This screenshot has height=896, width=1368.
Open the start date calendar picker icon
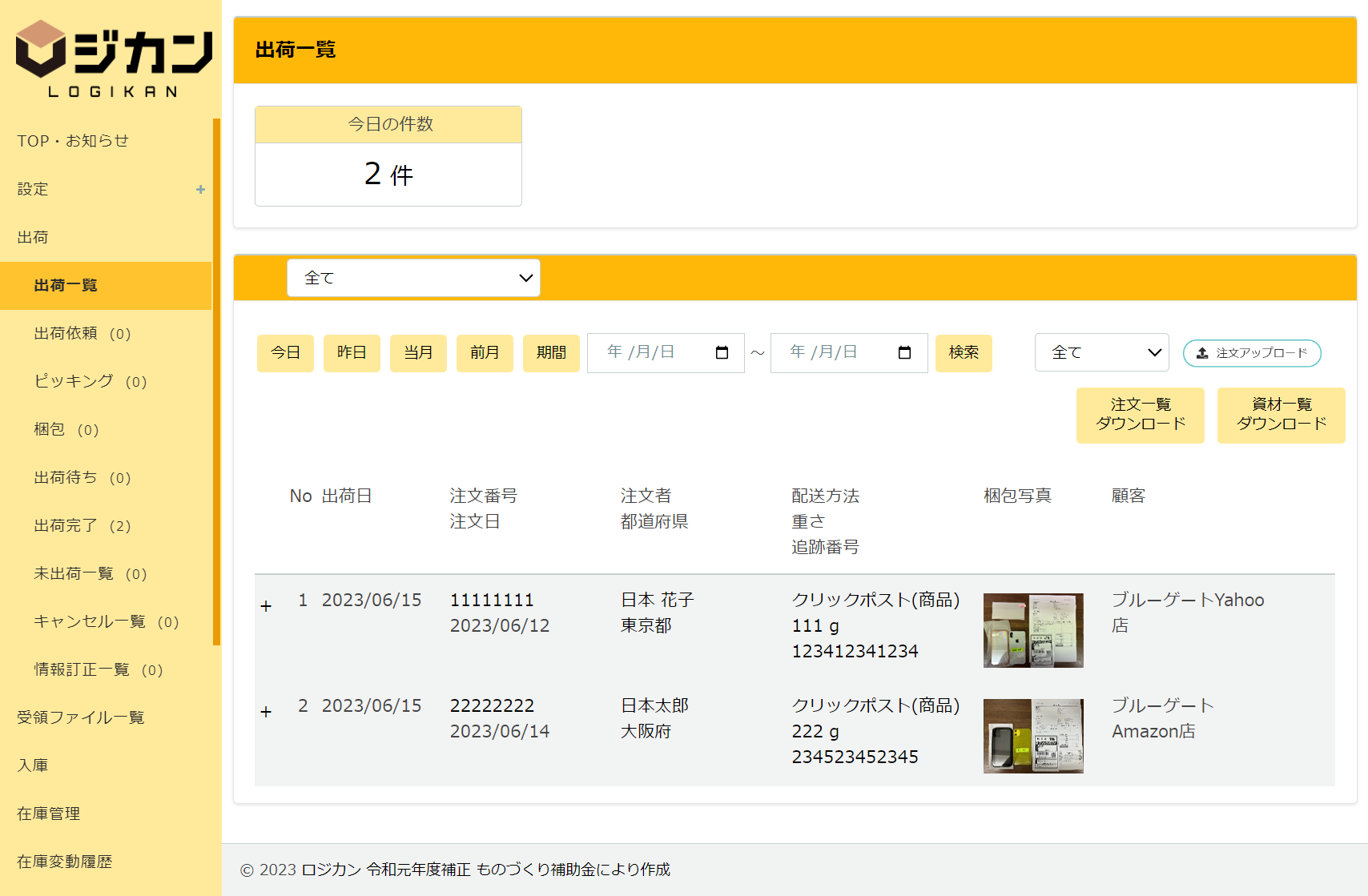point(722,353)
